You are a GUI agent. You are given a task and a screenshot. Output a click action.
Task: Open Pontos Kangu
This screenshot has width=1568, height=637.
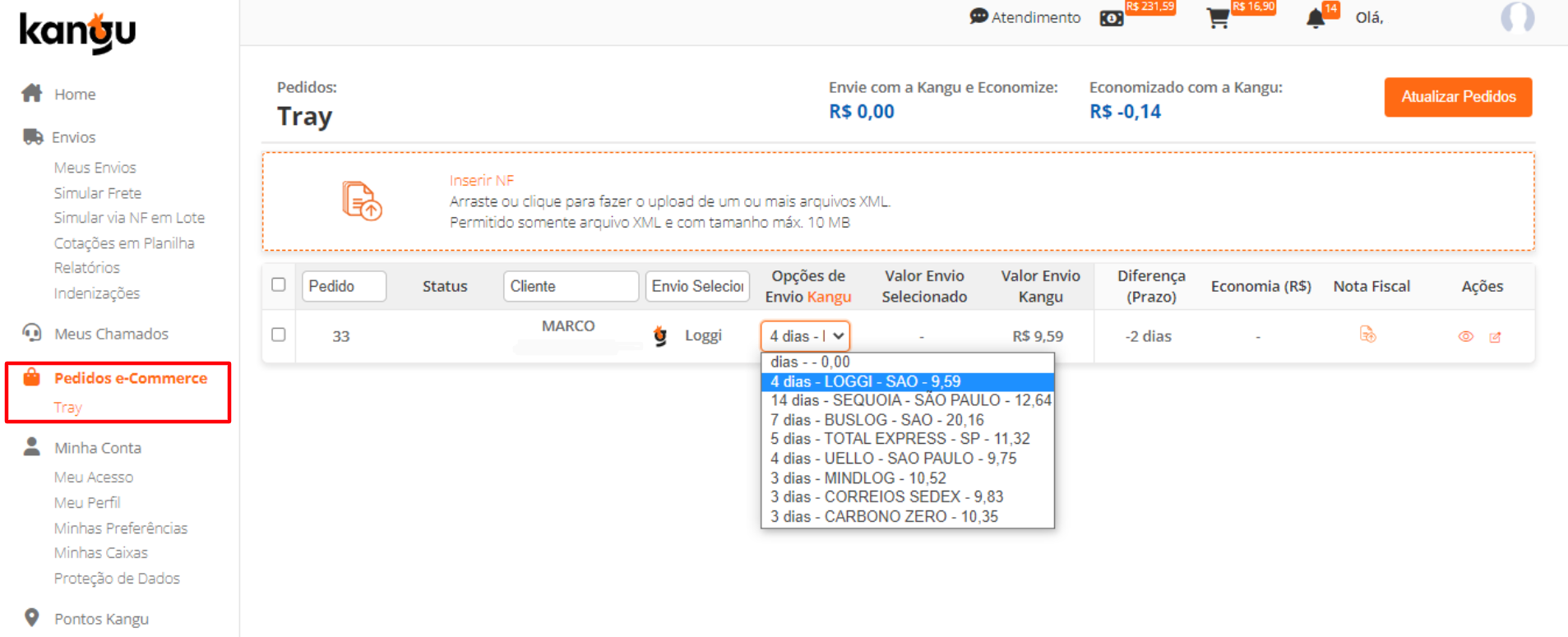pos(101,619)
